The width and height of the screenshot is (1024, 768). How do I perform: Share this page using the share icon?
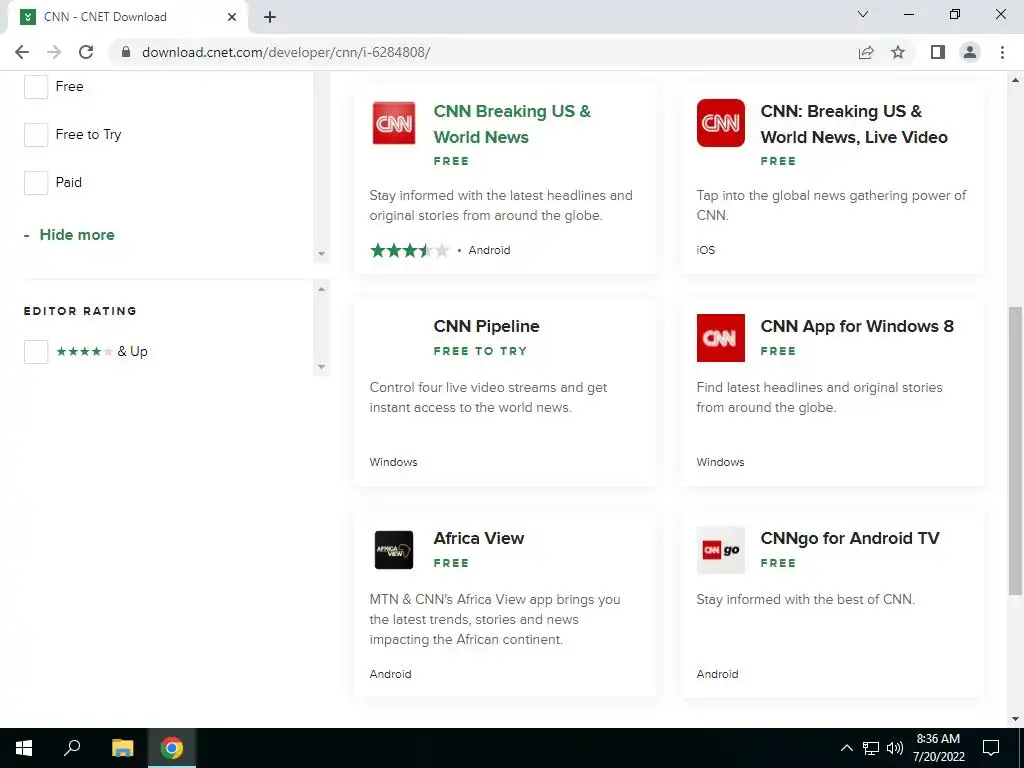866,52
